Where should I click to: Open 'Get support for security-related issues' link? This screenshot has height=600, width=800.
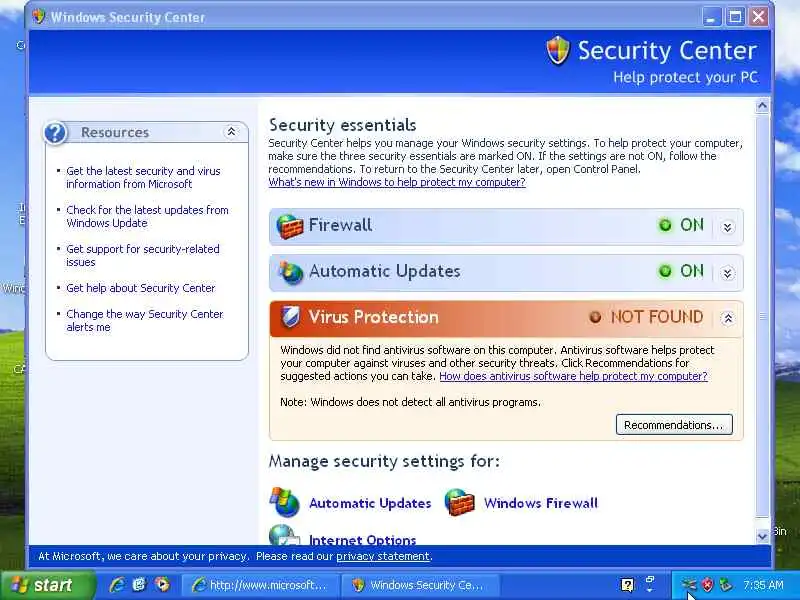143,256
